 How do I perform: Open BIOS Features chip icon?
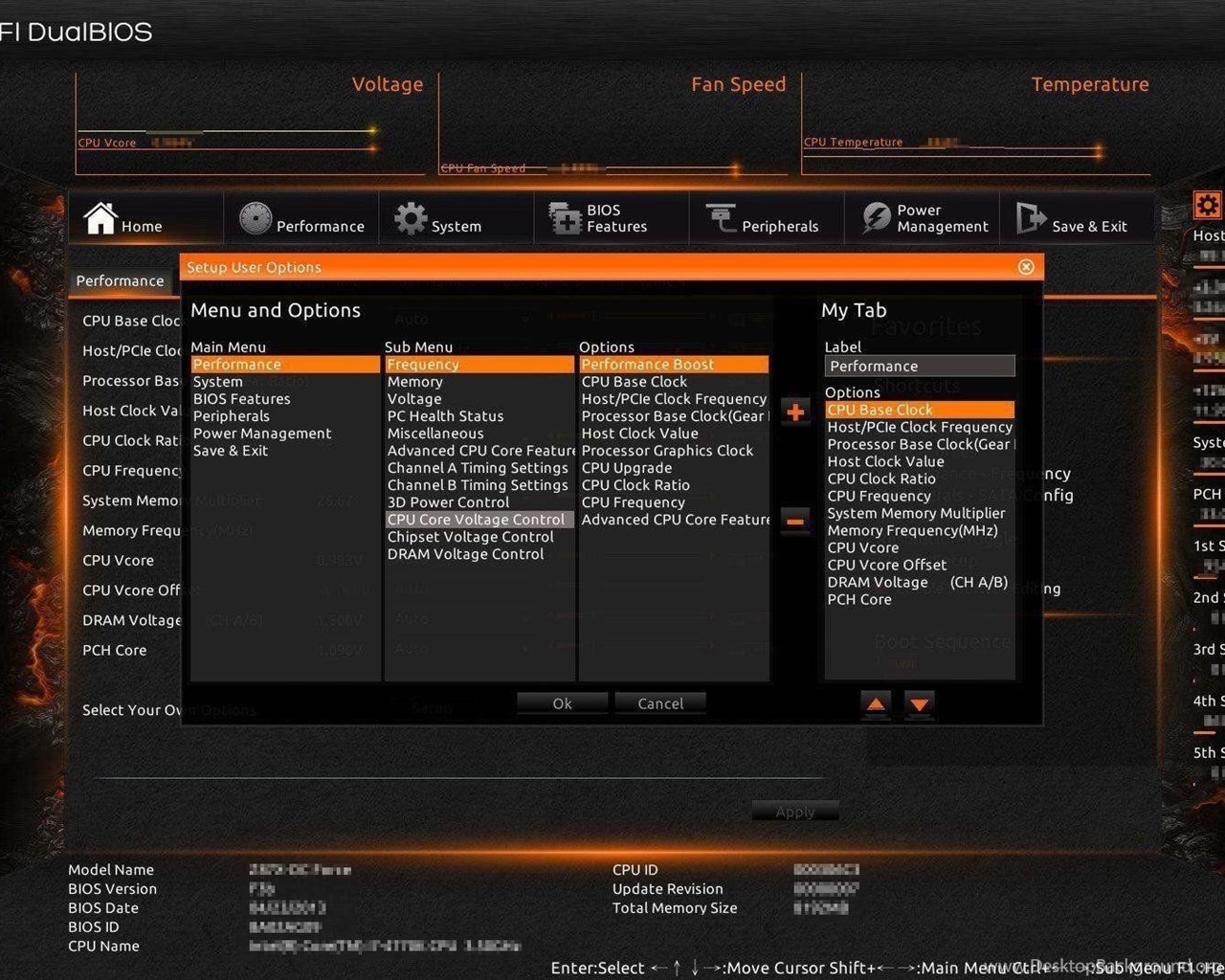[x=565, y=218]
